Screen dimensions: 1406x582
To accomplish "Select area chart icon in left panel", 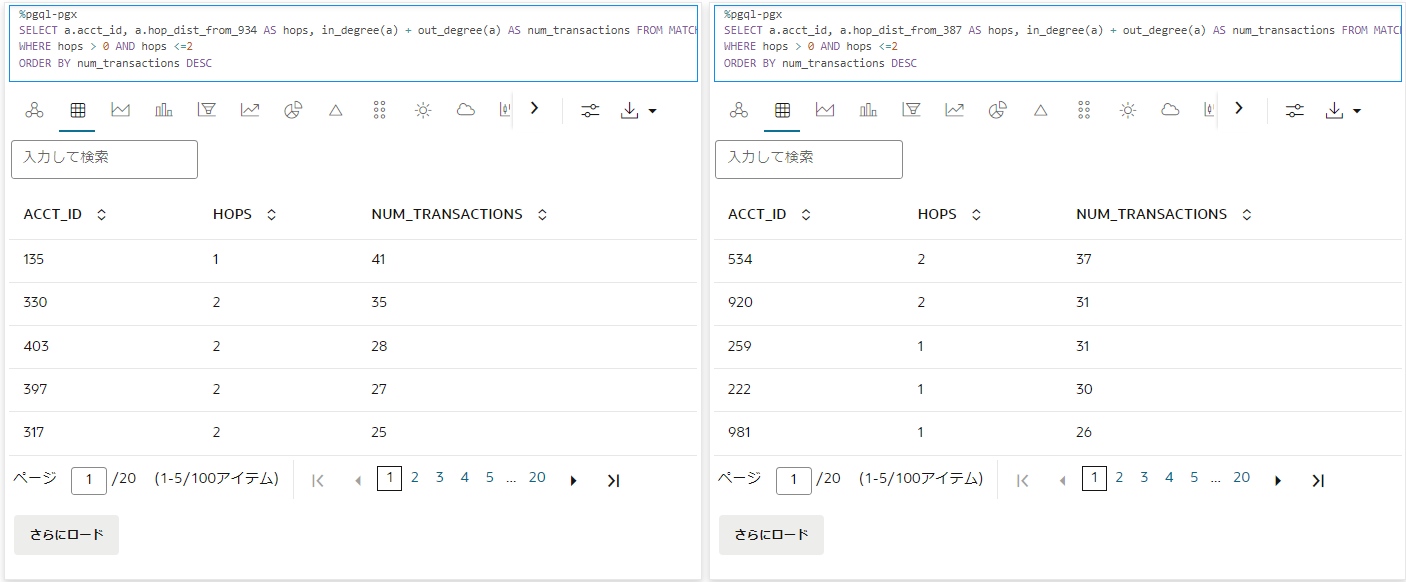I will coord(120,110).
